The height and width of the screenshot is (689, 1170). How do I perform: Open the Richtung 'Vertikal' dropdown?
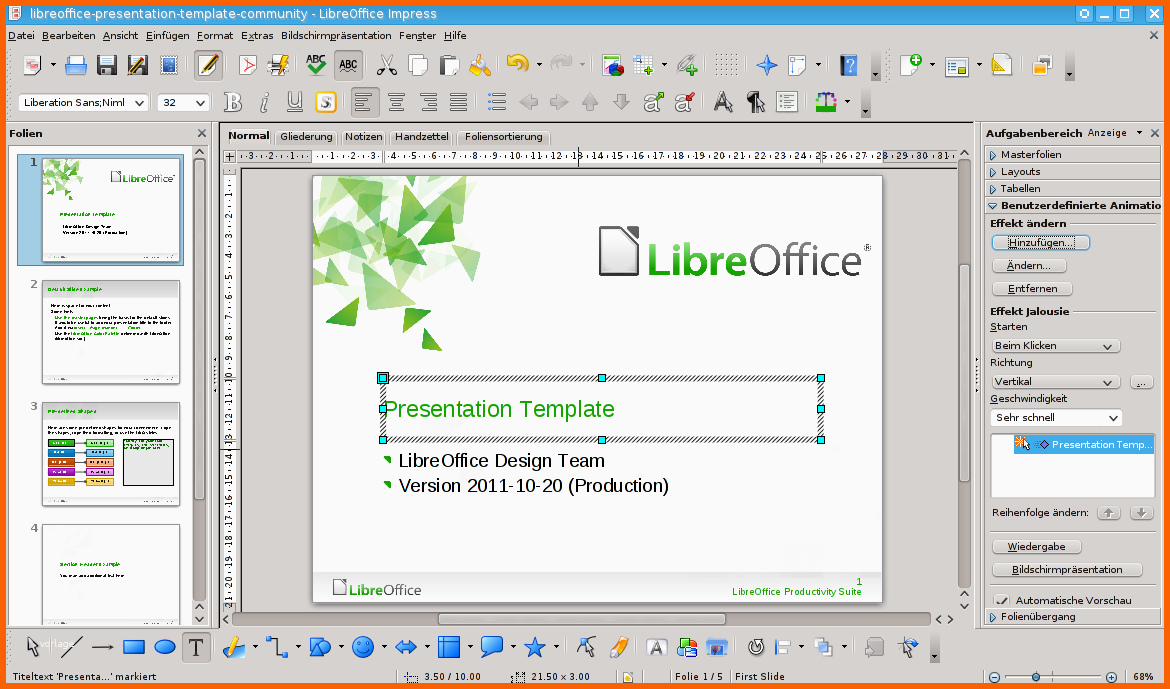[x=1056, y=381]
